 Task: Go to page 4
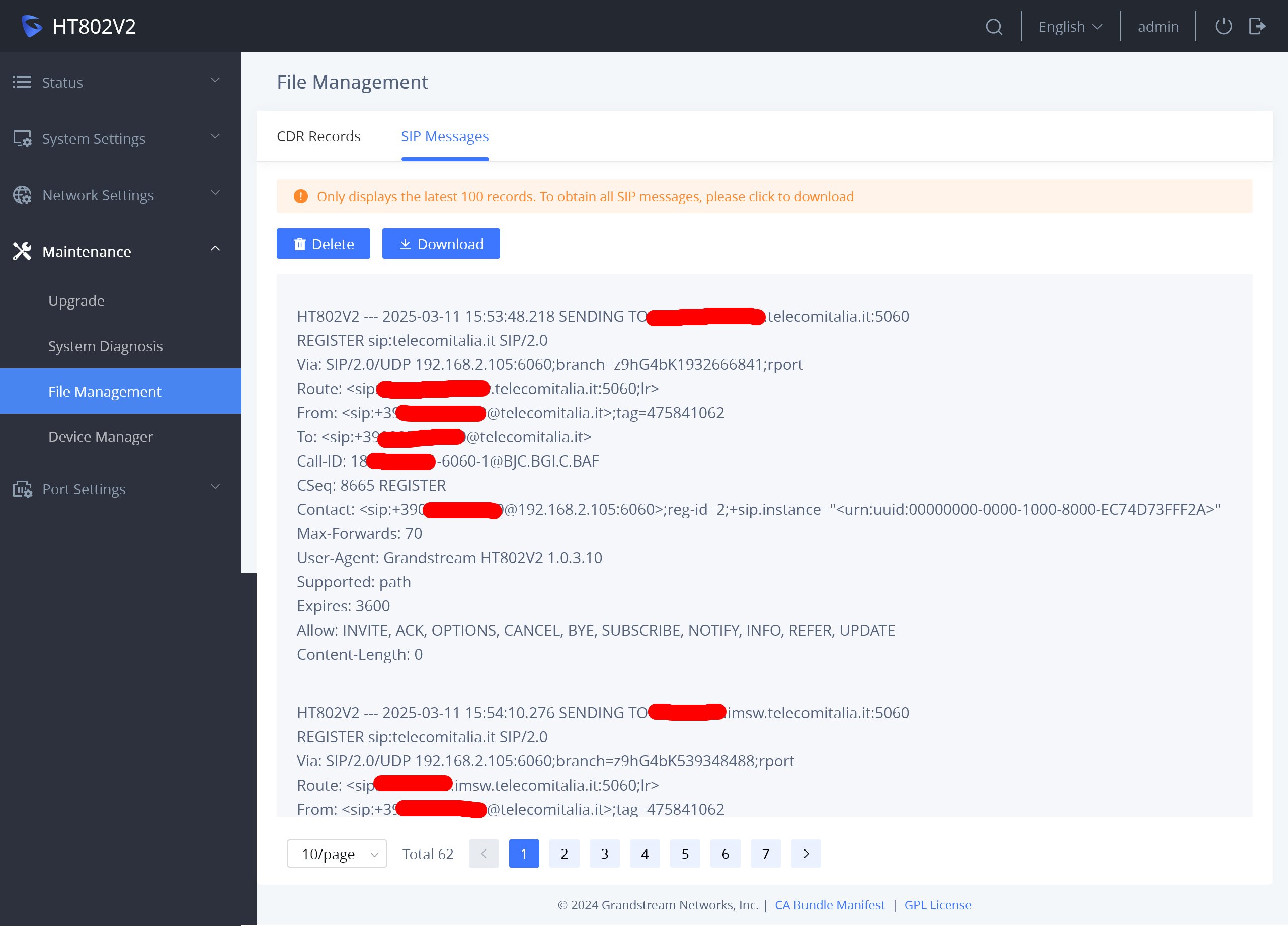[645, 853]
